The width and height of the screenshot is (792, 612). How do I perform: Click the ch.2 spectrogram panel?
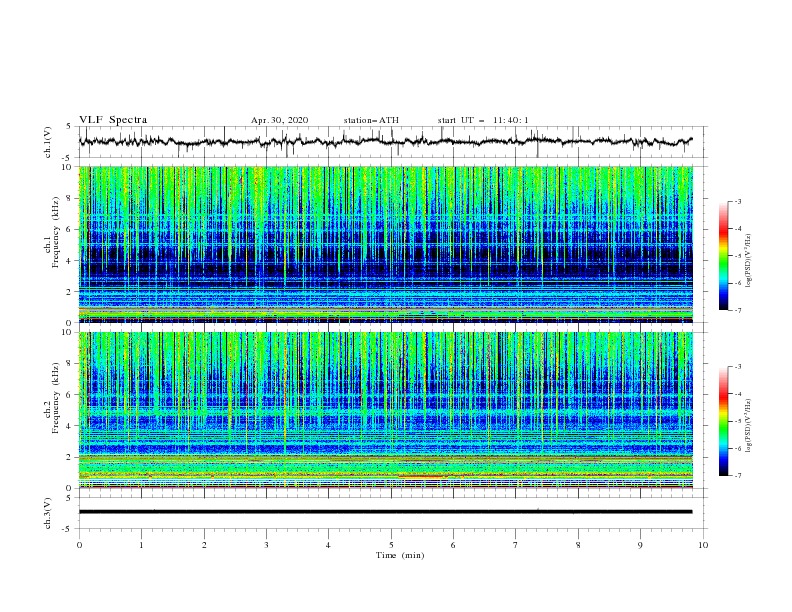point(386,410)
